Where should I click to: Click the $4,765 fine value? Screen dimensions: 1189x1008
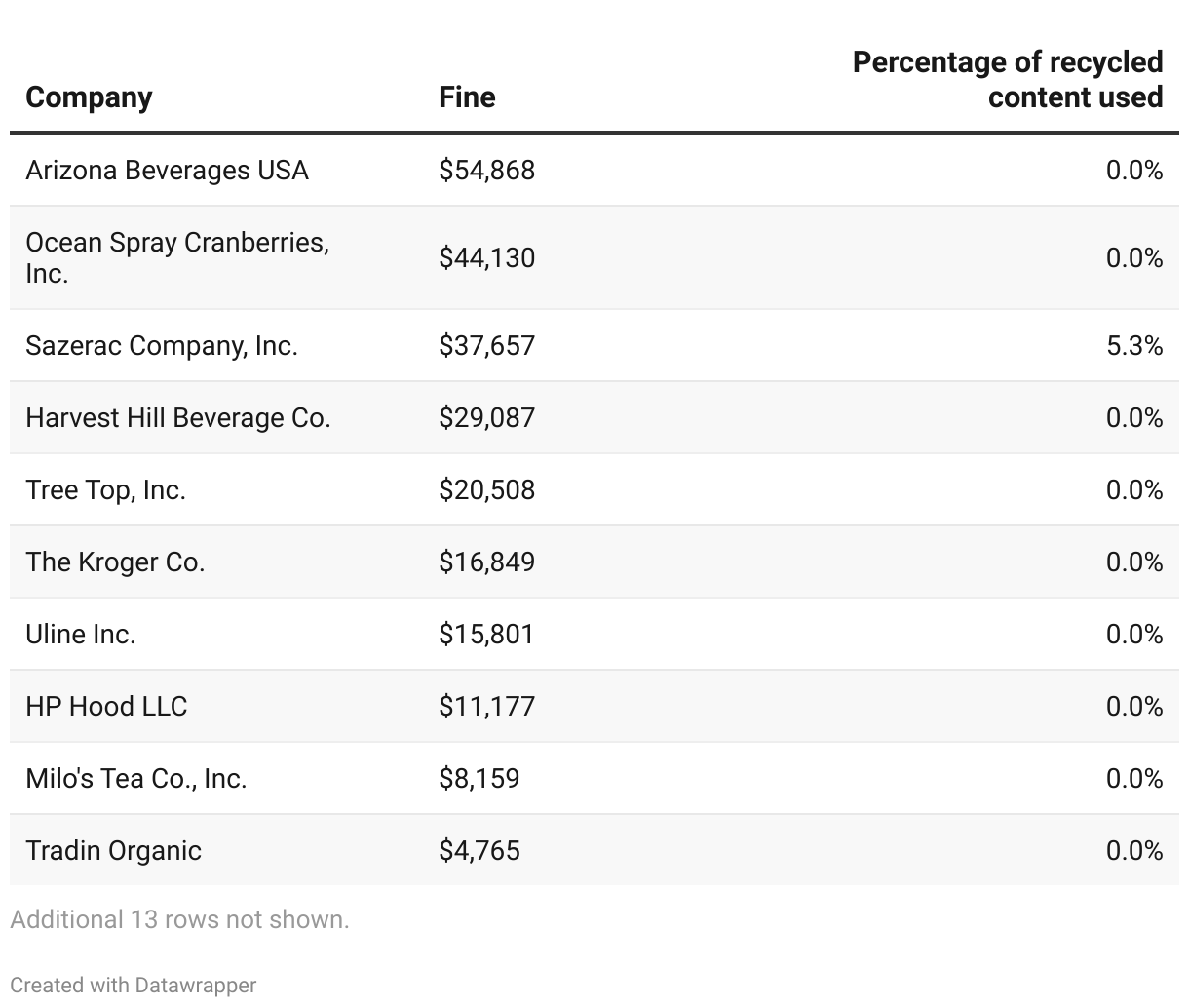pos(479,851)
